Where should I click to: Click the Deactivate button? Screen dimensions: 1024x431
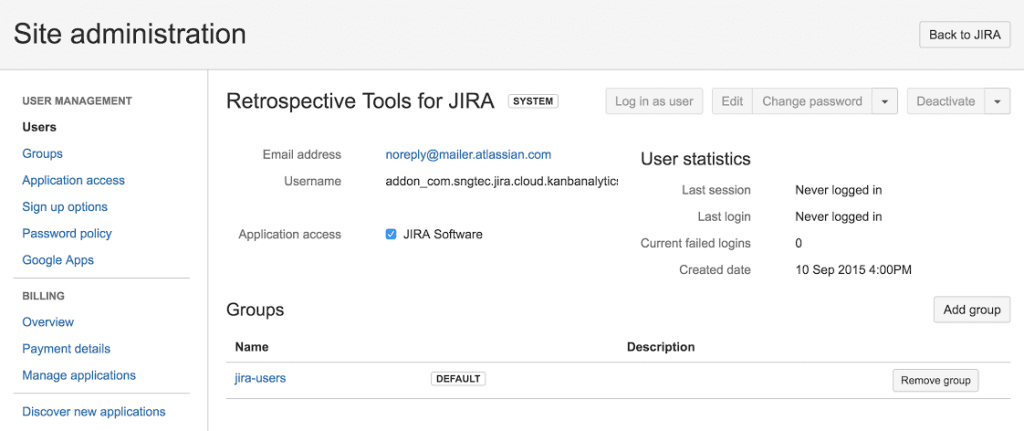coord(946,101)
